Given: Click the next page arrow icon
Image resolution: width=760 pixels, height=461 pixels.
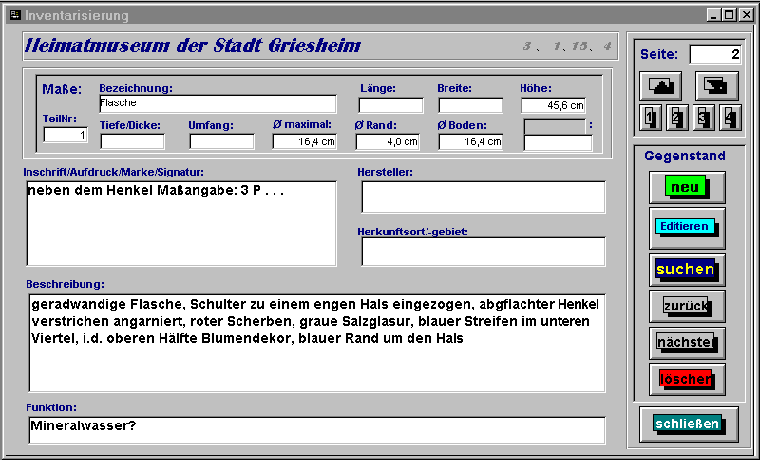Looking at the screenshot, I should 716,85.
